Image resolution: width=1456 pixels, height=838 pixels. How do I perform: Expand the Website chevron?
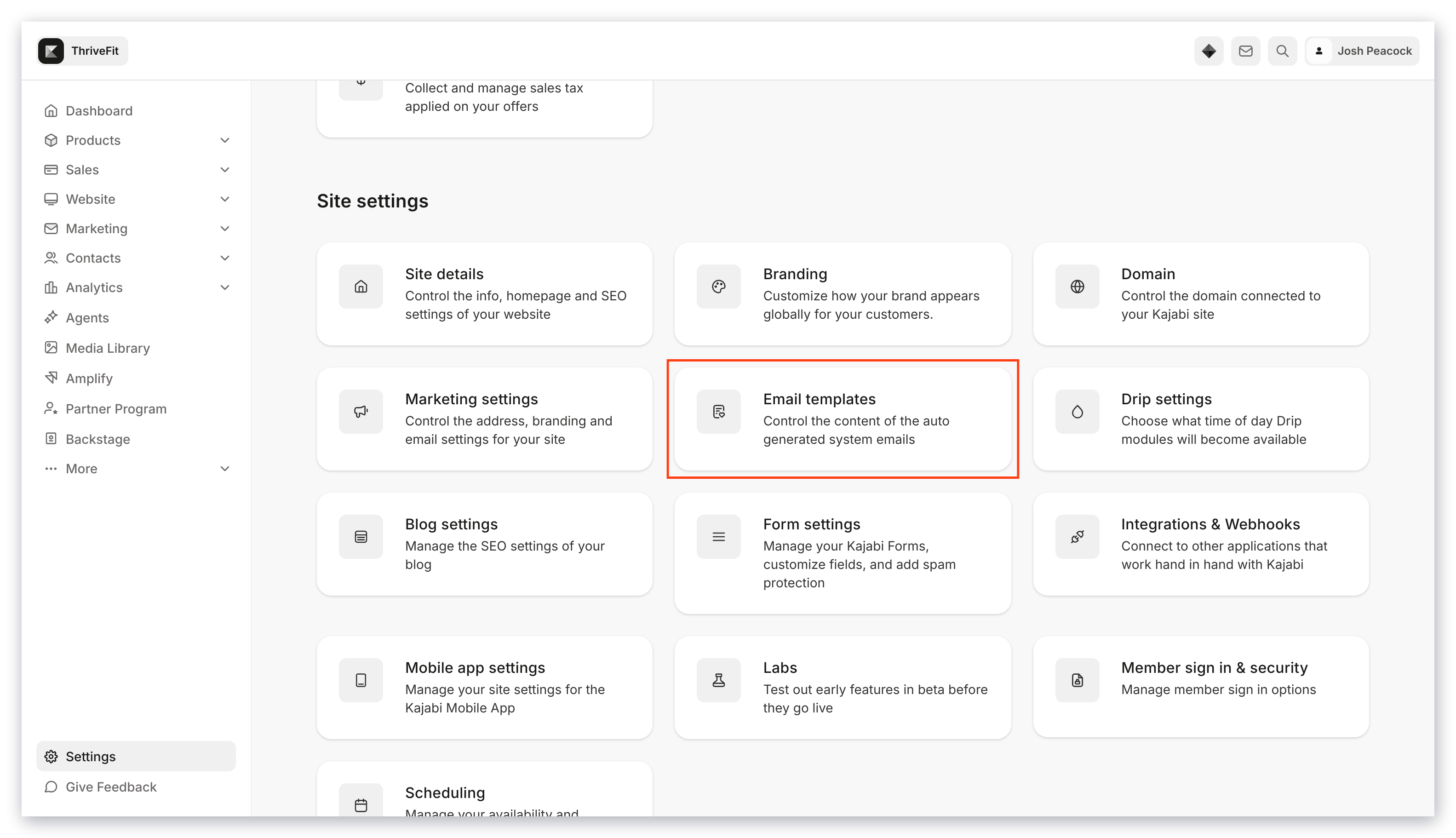(x=224, y=199)
